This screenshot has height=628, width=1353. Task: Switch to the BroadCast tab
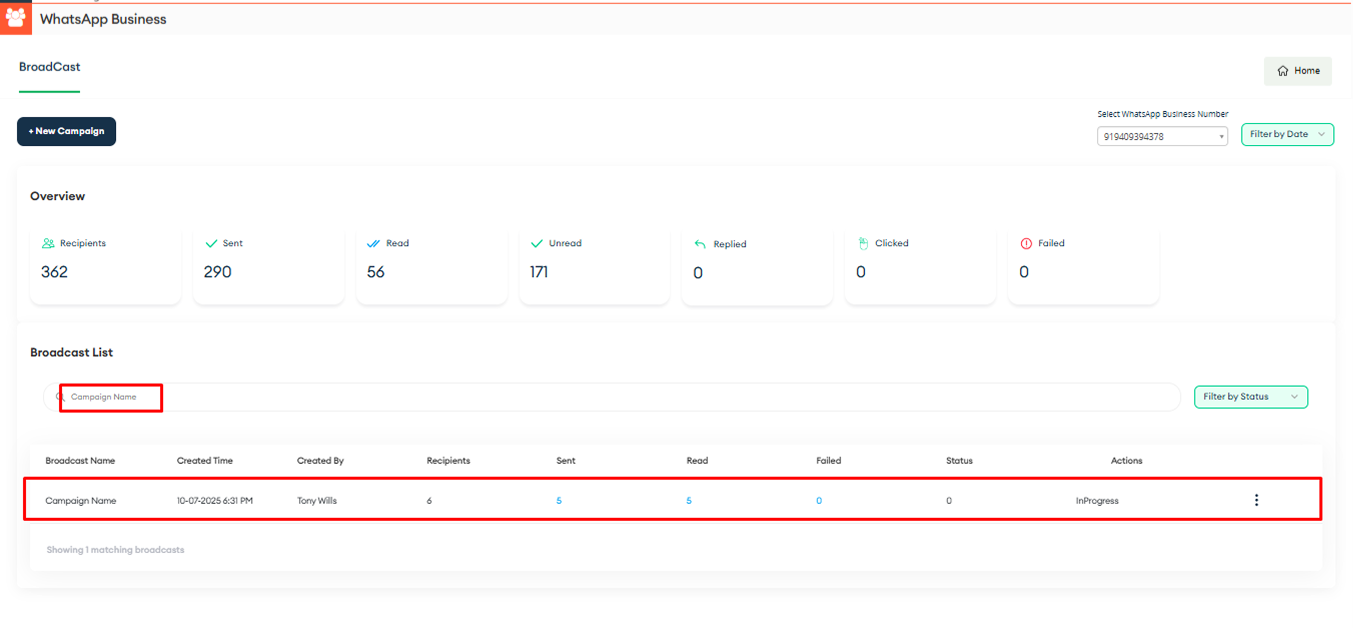pos(49,67)
